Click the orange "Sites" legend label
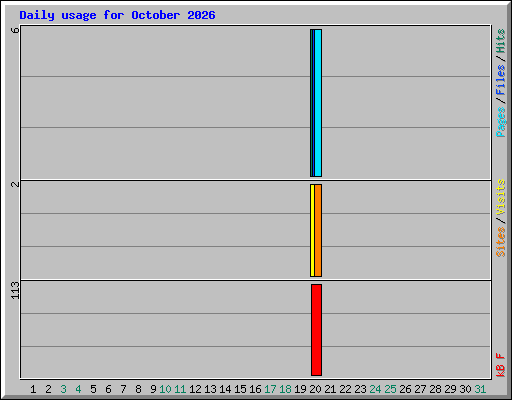 [x=501, y=242]
